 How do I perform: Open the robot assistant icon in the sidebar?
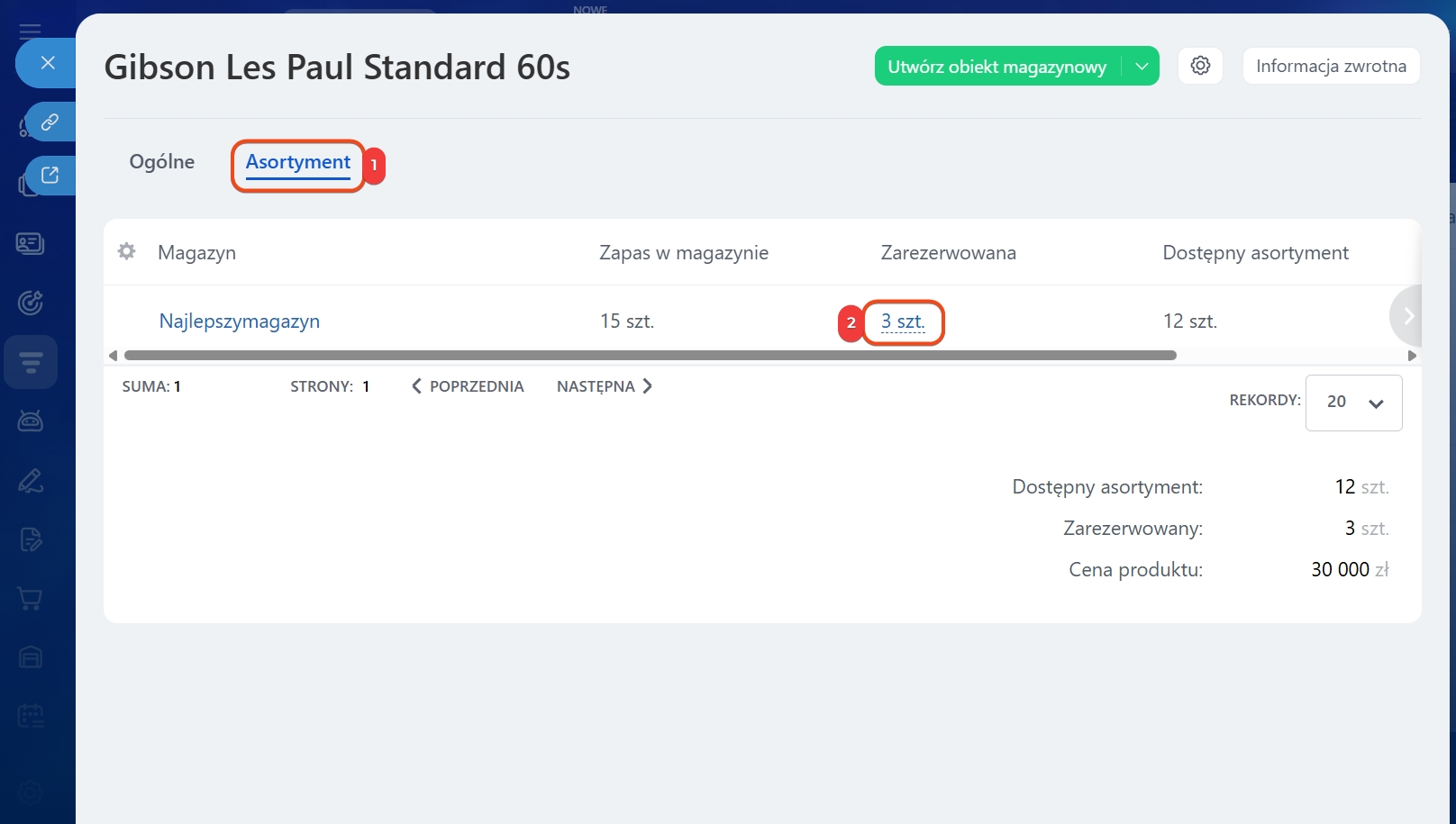click(x=31, y=421)
